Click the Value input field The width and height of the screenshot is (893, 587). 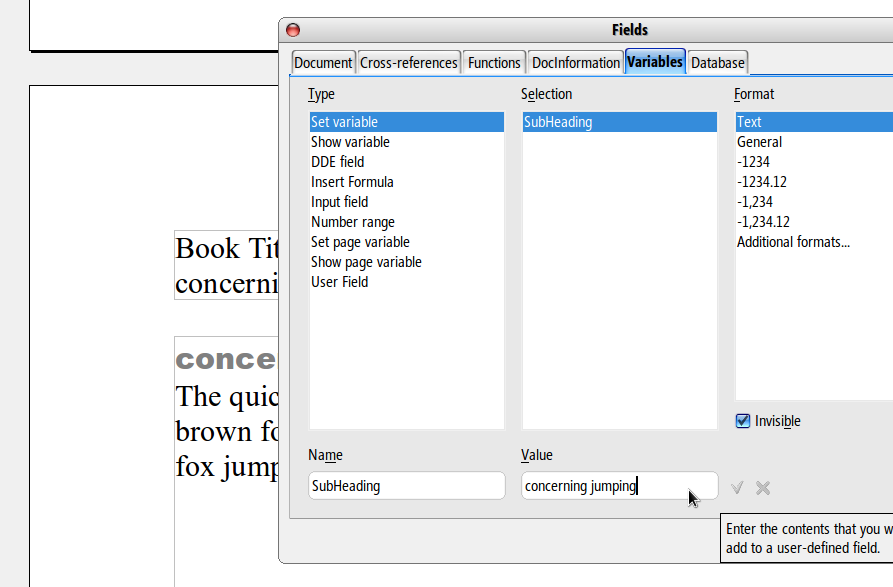[x=618, y=486]
